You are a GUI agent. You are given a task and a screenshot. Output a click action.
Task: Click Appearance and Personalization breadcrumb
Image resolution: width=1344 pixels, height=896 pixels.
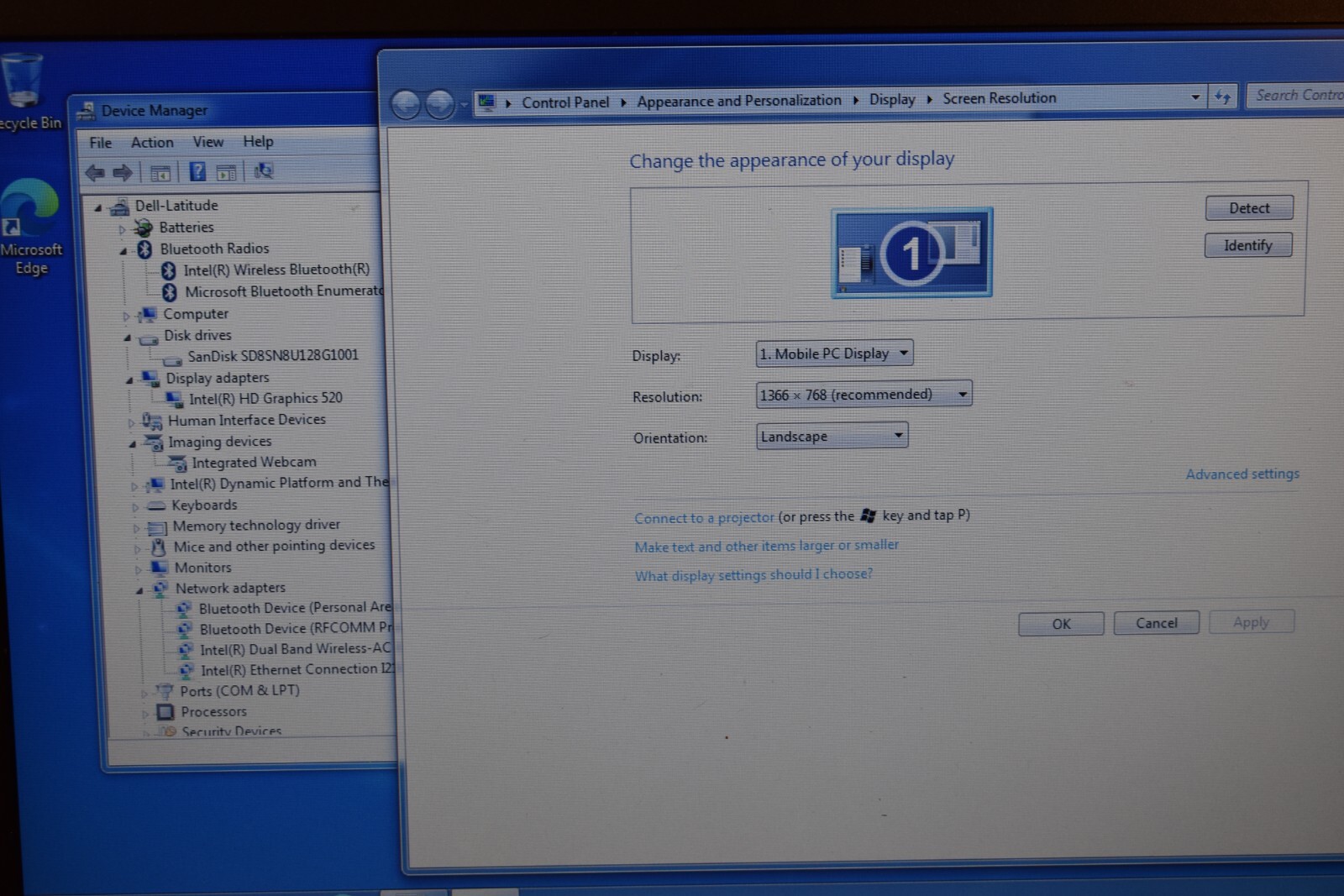click(x=739, y=101)
